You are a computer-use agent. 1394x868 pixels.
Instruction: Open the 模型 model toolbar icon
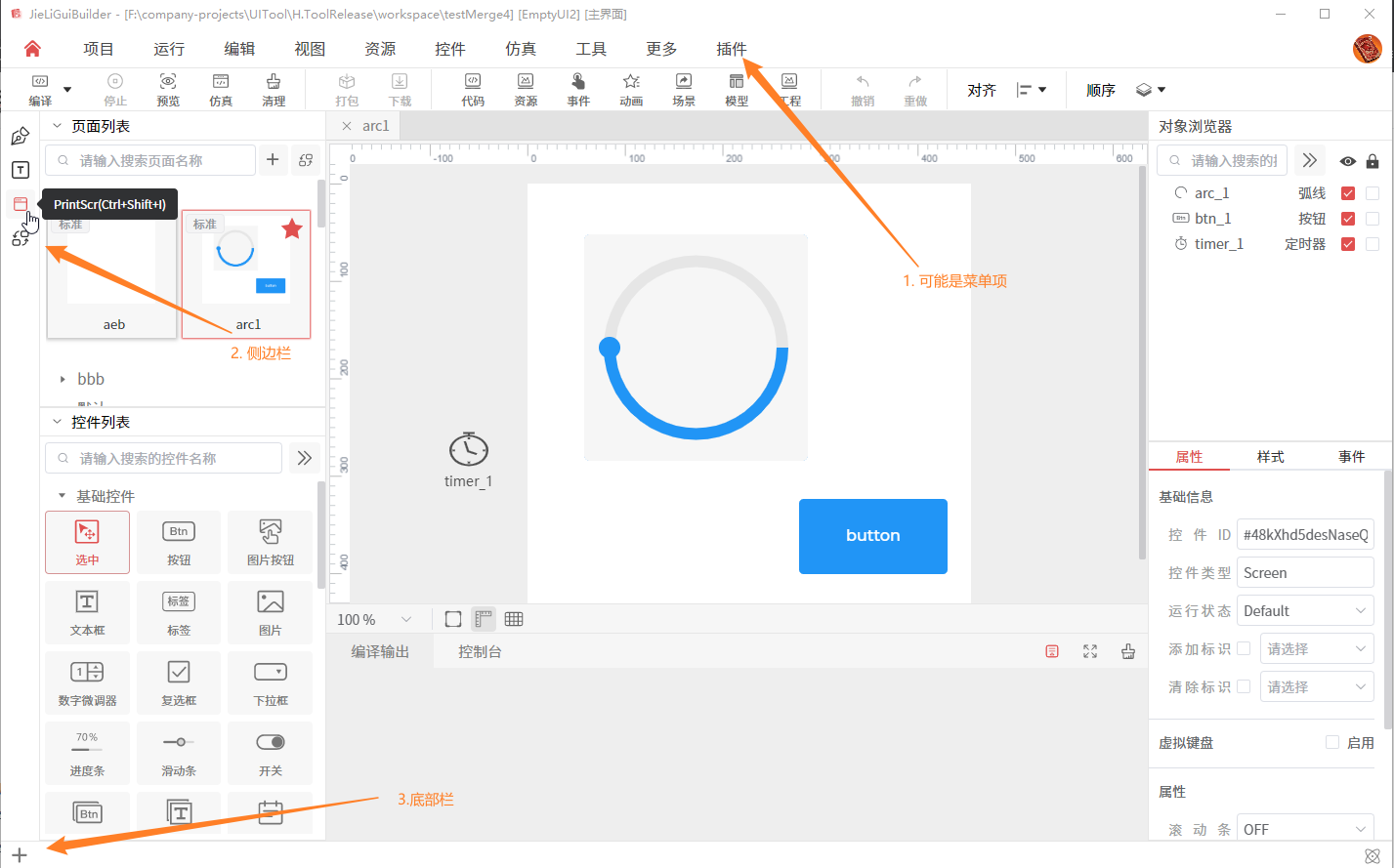tap(737, 81)
